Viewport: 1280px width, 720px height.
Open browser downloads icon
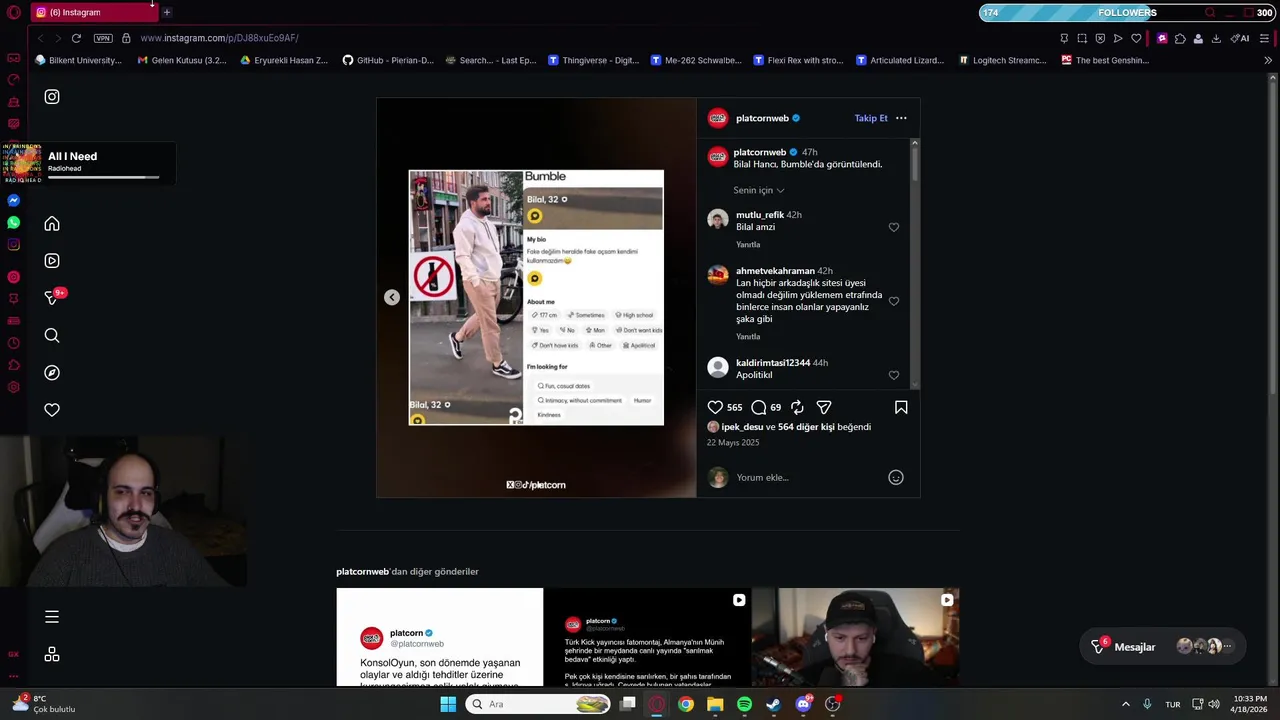1216,38
